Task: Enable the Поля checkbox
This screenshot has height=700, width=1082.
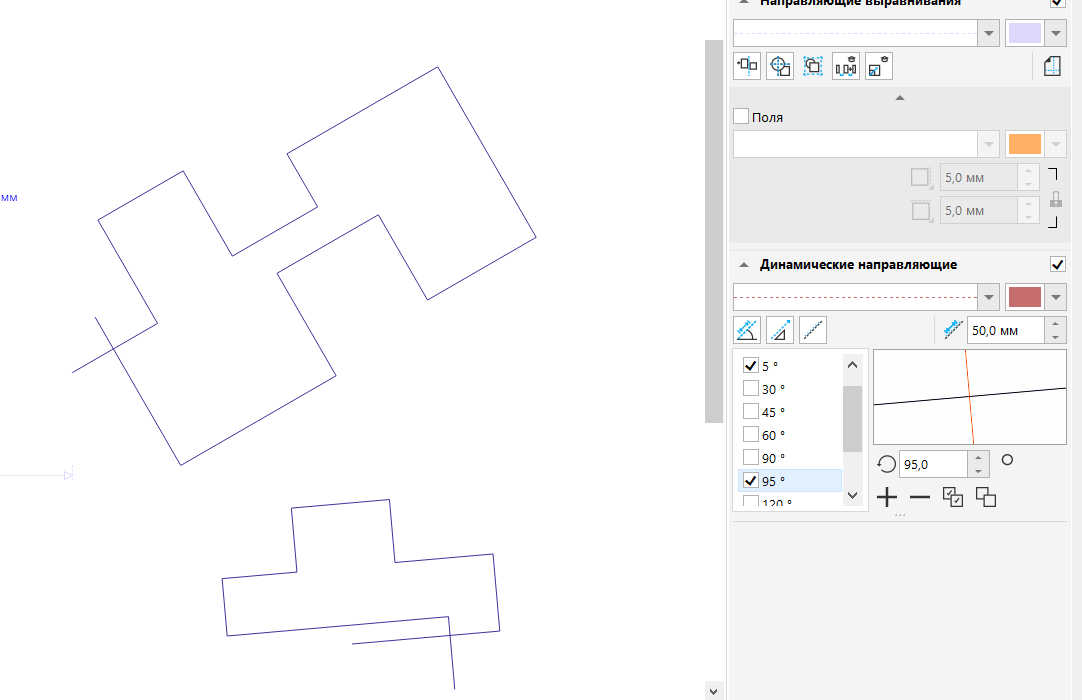Action: point(741,116)
